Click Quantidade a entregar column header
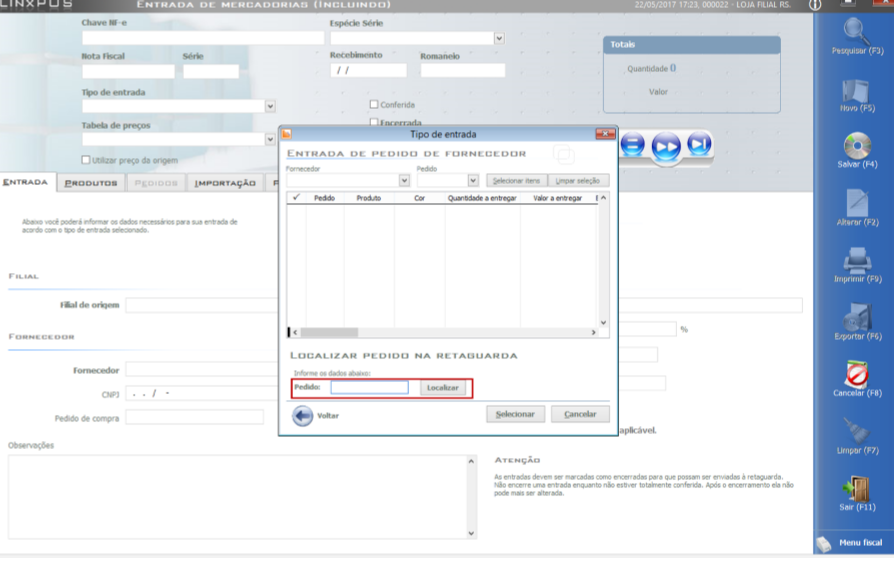 (482, 198)
